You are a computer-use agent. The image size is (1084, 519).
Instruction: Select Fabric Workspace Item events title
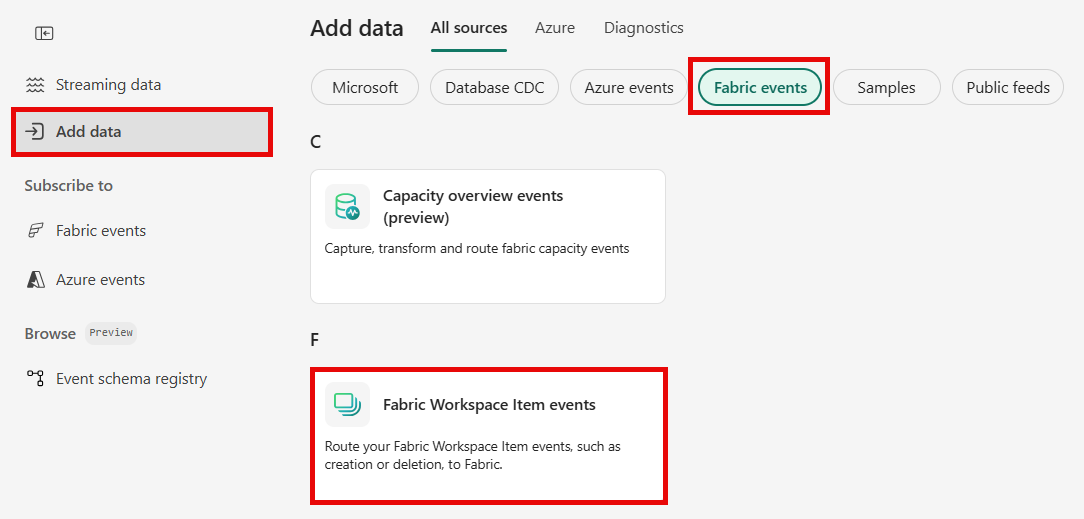click(x=489, y=405)
